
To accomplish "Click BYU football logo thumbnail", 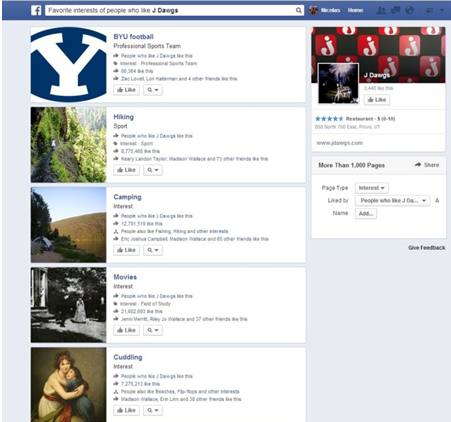I will click(68, 65).
